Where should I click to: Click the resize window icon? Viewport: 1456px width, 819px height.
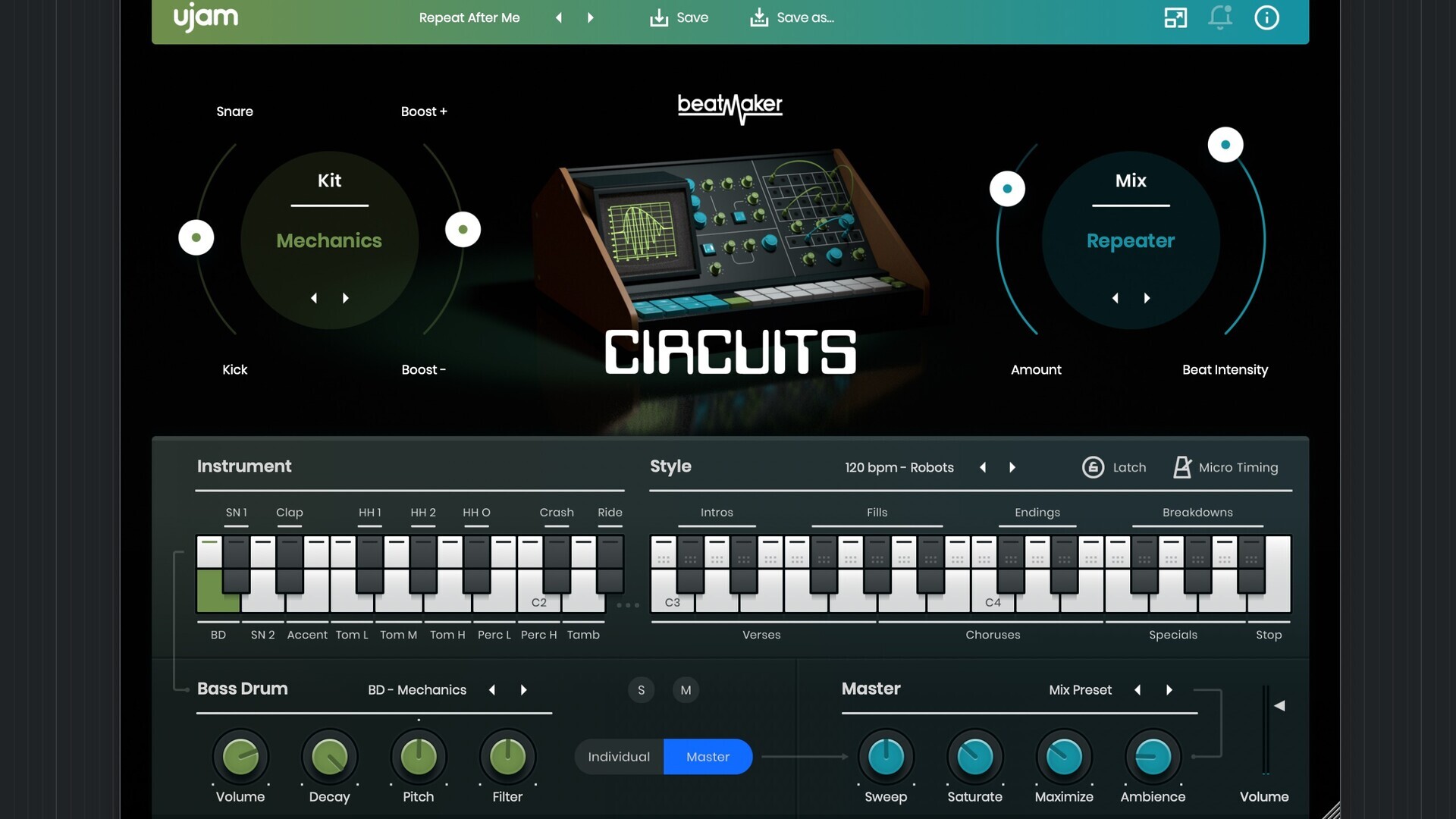[1175, 17]
